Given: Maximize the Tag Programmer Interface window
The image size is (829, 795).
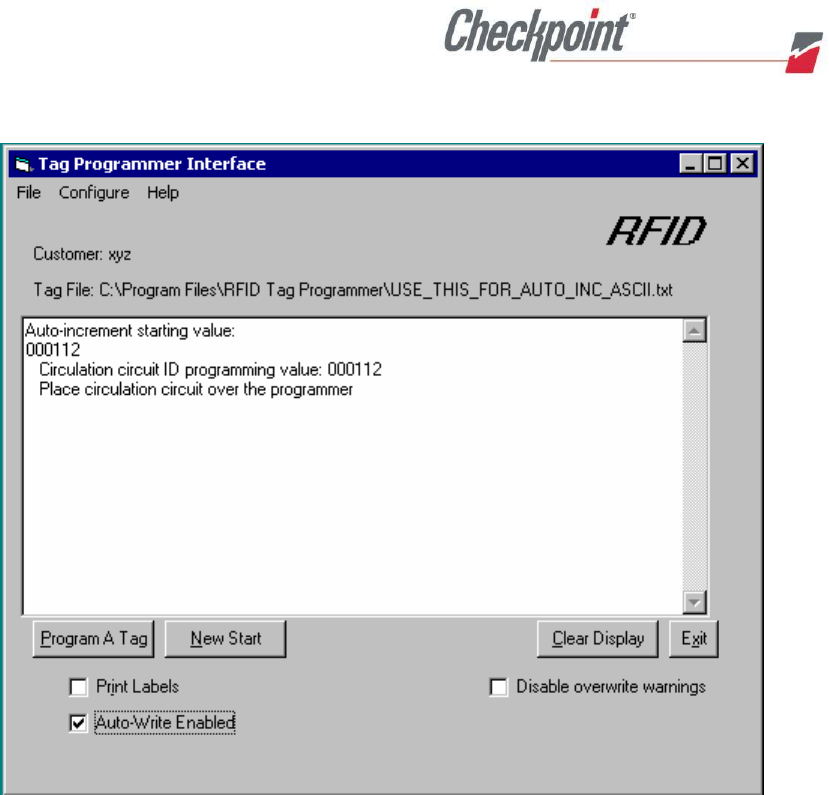Looking at the screenshot, I should [x=715, y=163].
